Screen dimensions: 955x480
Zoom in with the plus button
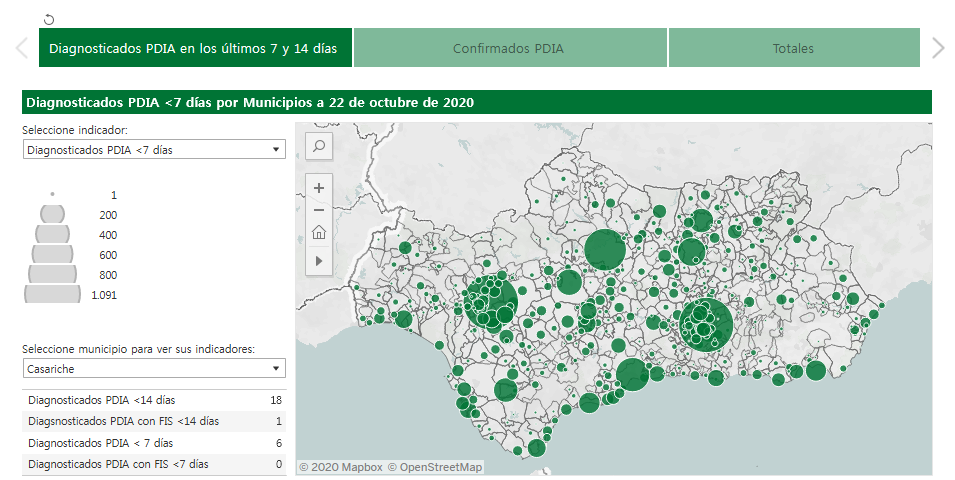[319, 187]
